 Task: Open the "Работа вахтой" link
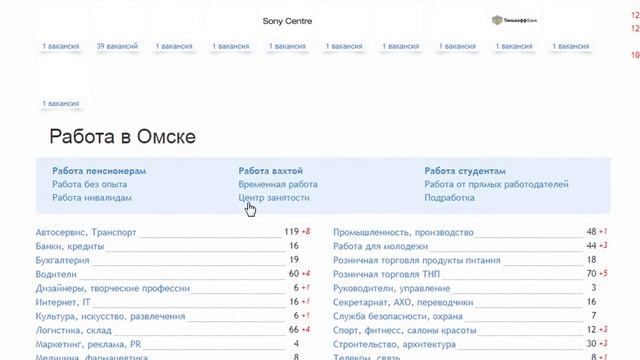click(271, 171)
